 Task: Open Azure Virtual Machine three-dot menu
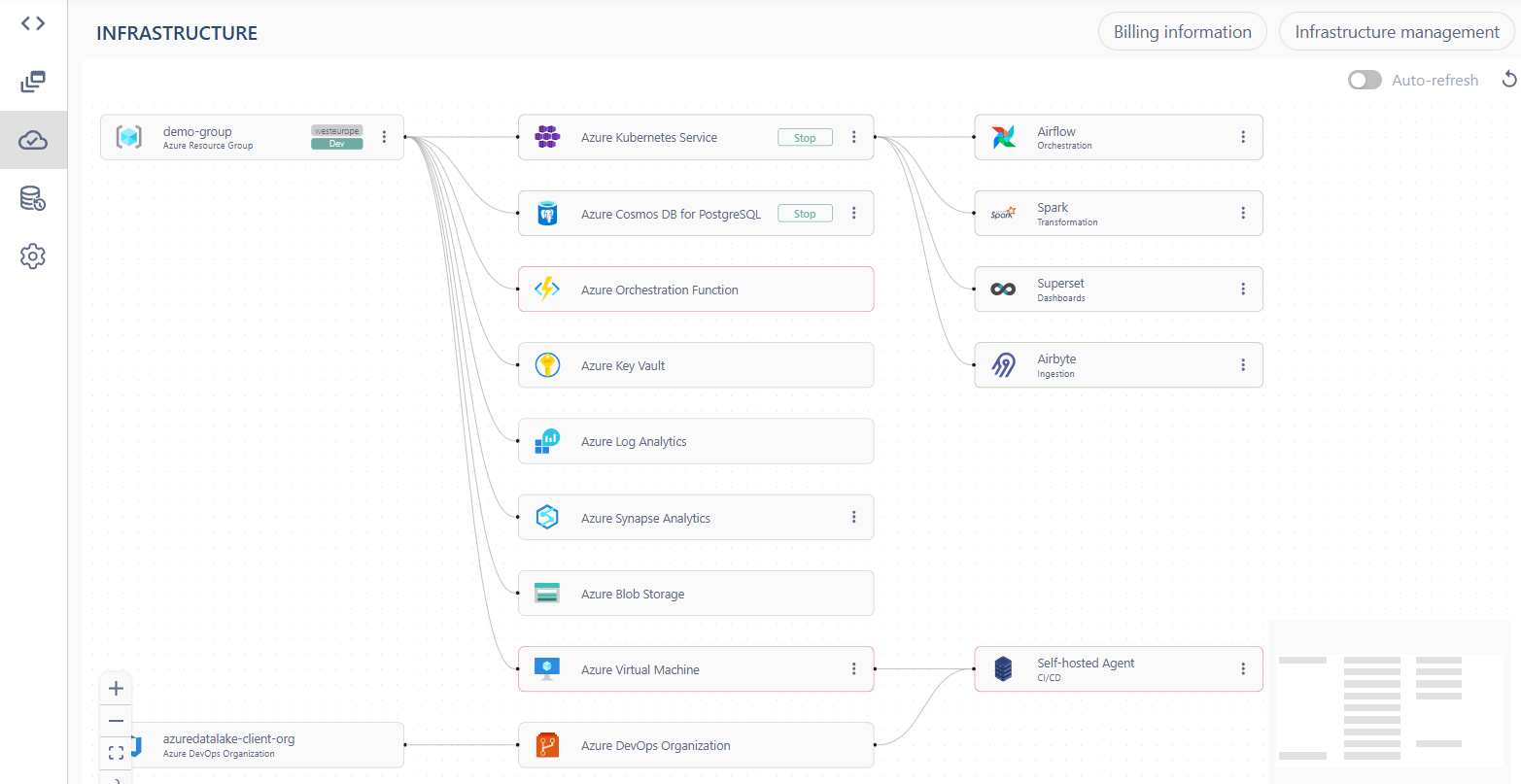point(854,669)
